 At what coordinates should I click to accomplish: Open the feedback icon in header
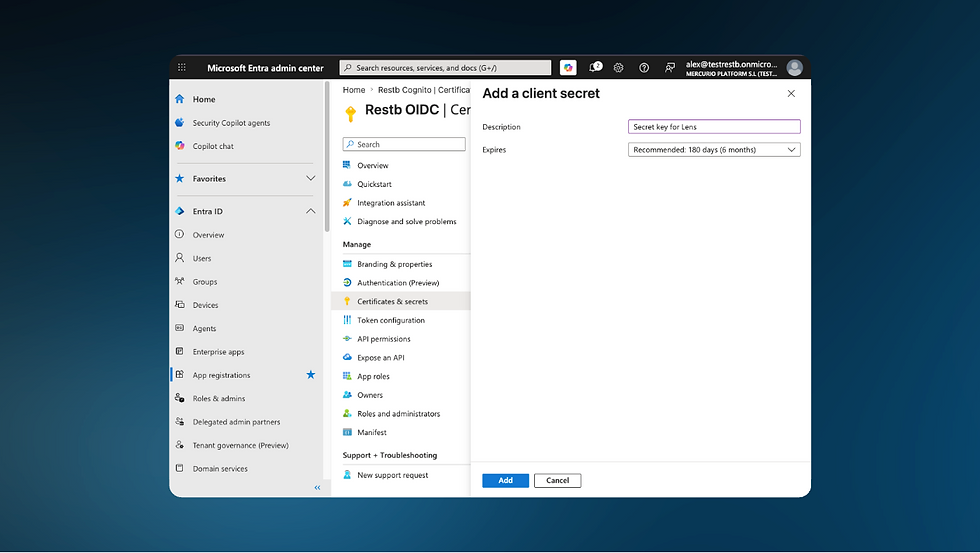click(669, 67)
